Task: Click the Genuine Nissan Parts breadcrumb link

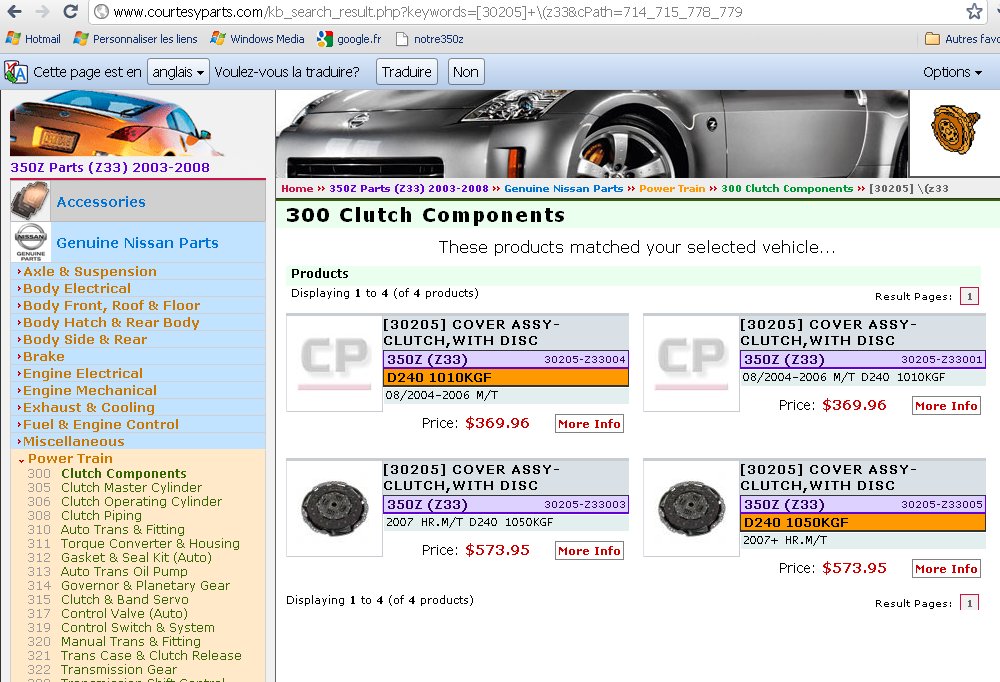Action: pyautogui.click(x=564, y=188)
